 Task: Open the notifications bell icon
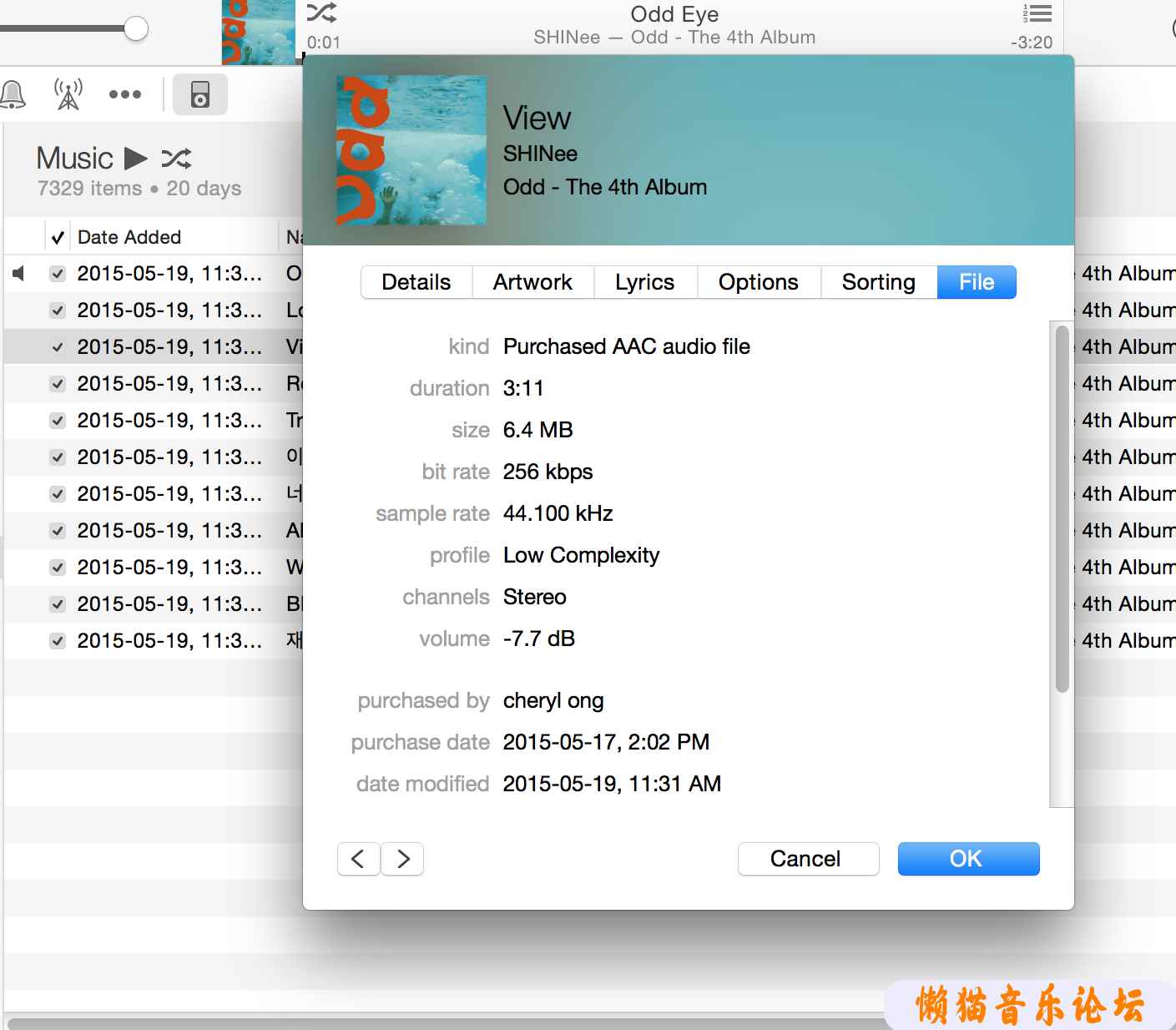coord(12,94)
